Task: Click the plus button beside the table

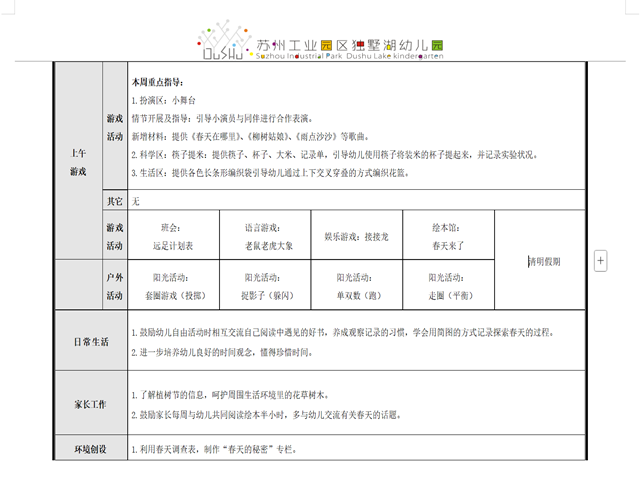Action: coord(600,260)
